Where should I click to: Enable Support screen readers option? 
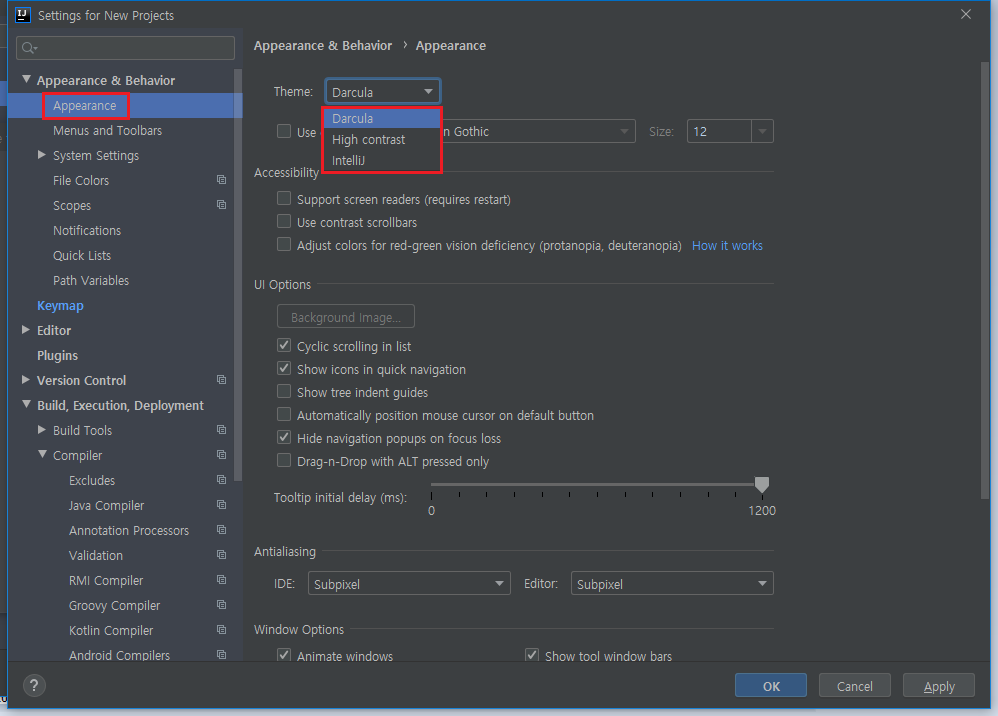tap(284, 199)
